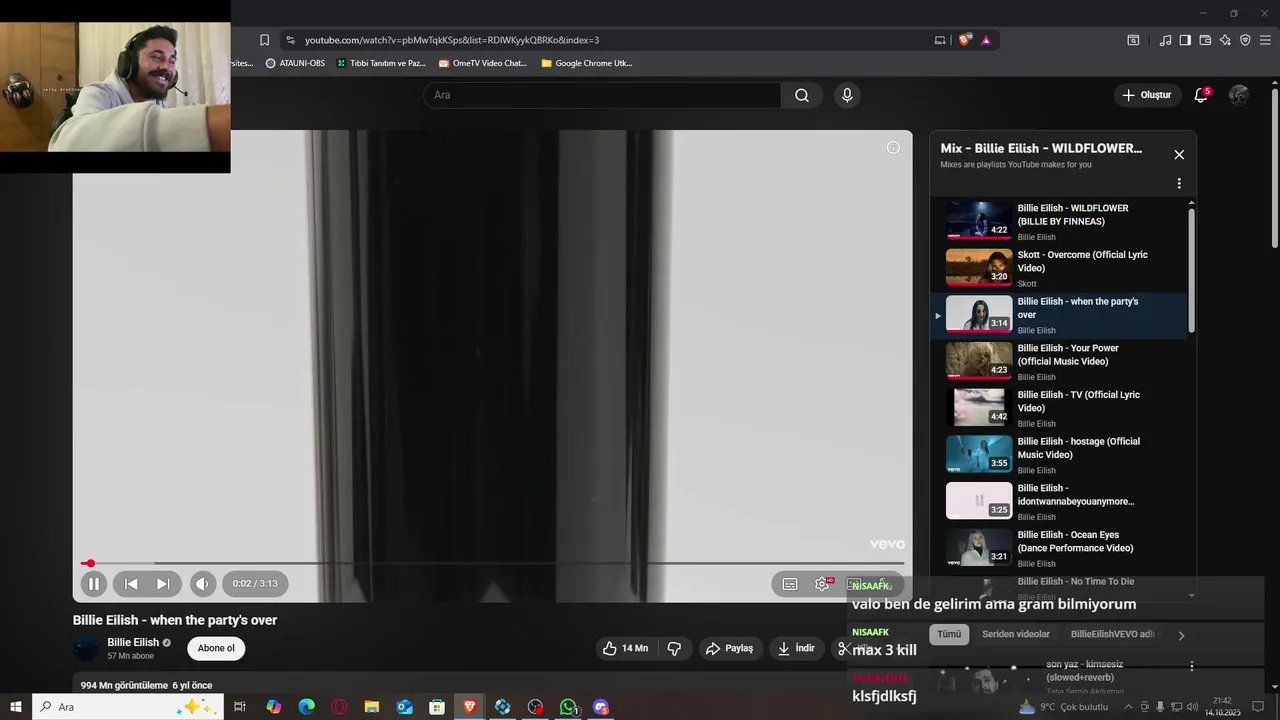
Task: Mute the video with the volume icon
Action: tap(203, 584)
